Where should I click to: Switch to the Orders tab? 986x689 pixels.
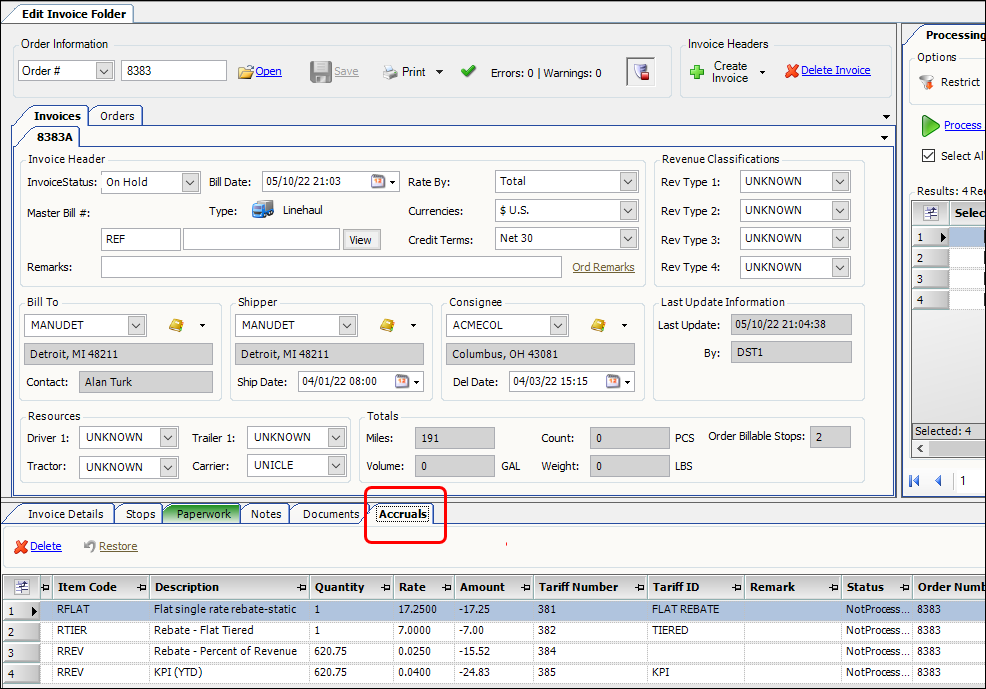click(x=117, y=116)
